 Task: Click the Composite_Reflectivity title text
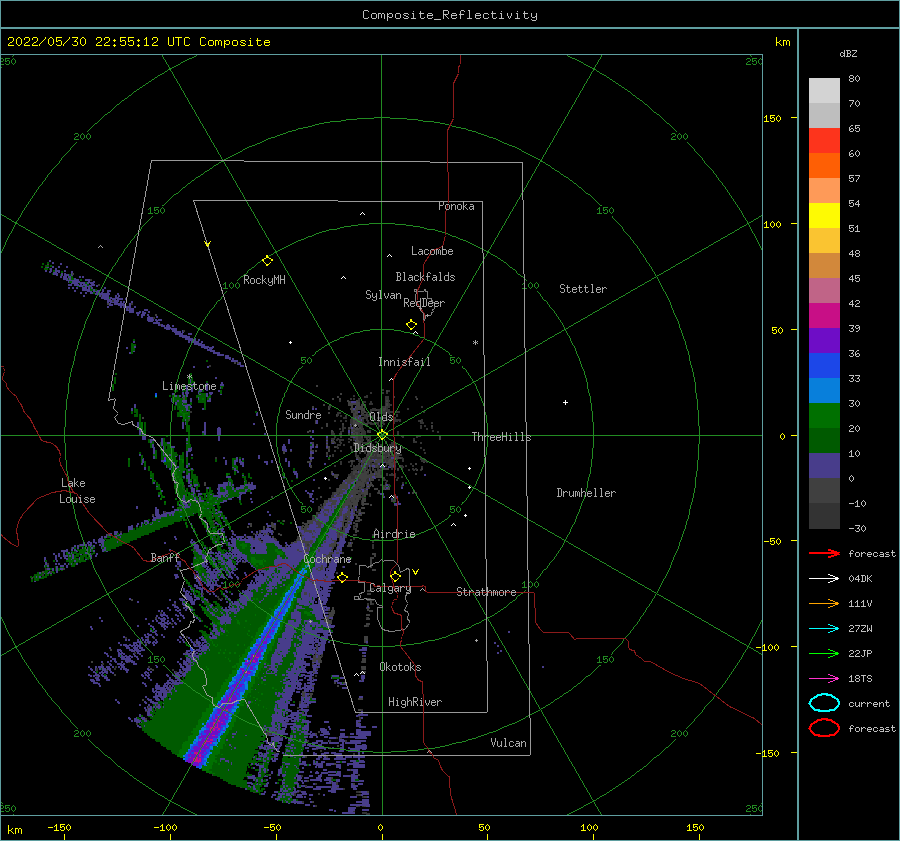(449, 15)
